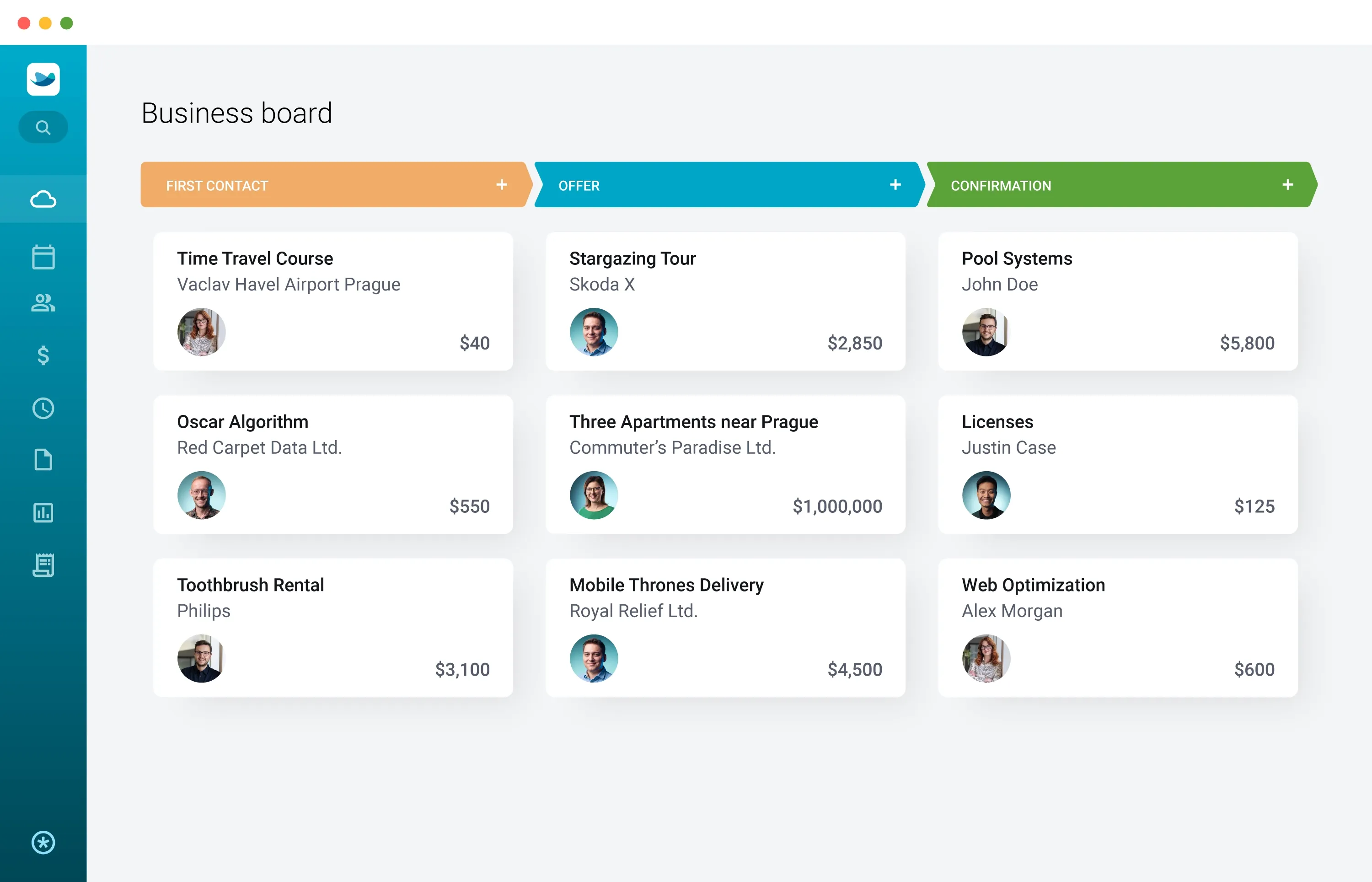
Task: Click the search icon in sidebar
Action: pos(43,127)
